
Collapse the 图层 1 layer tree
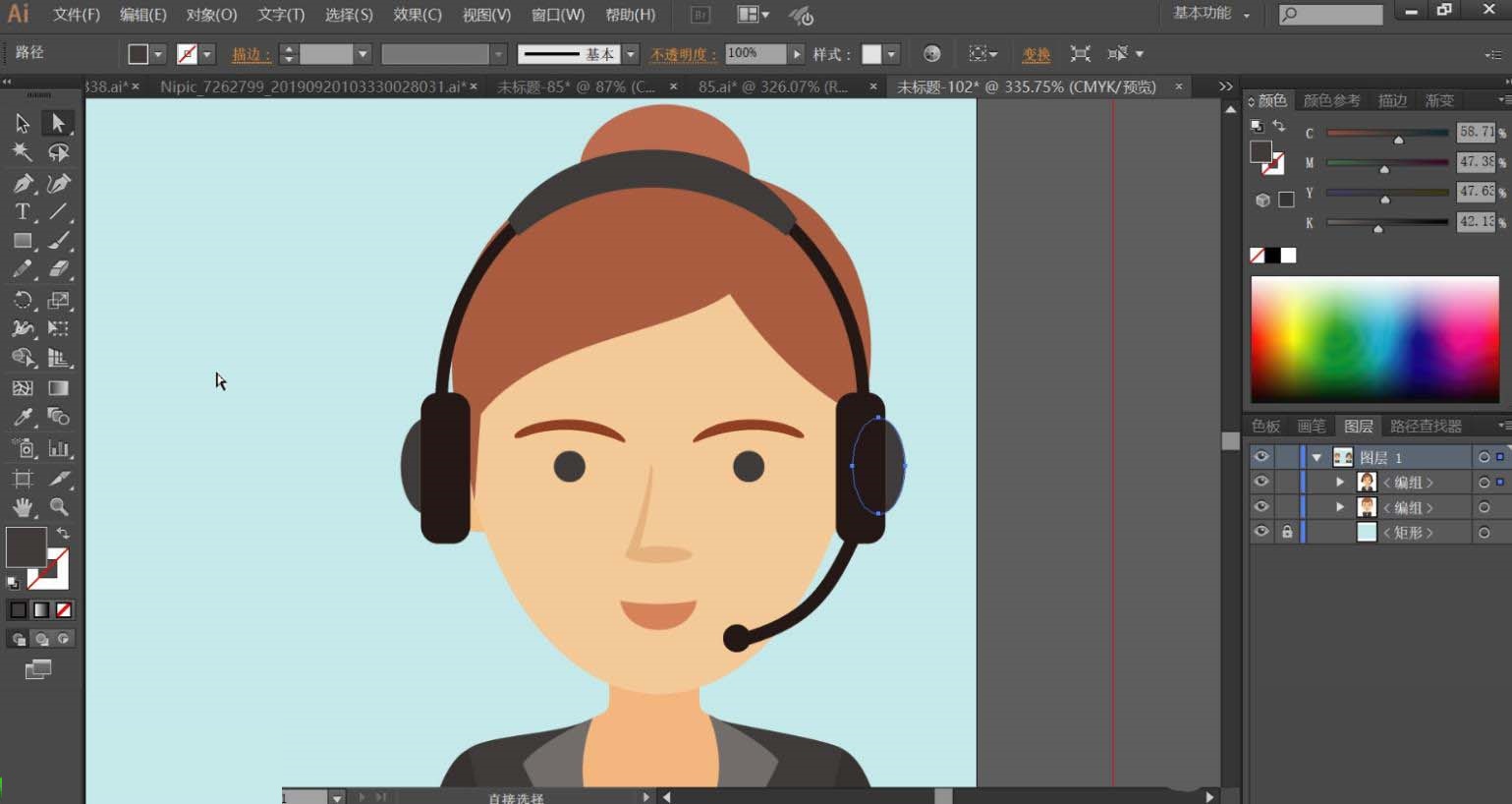coord(1316,457)
